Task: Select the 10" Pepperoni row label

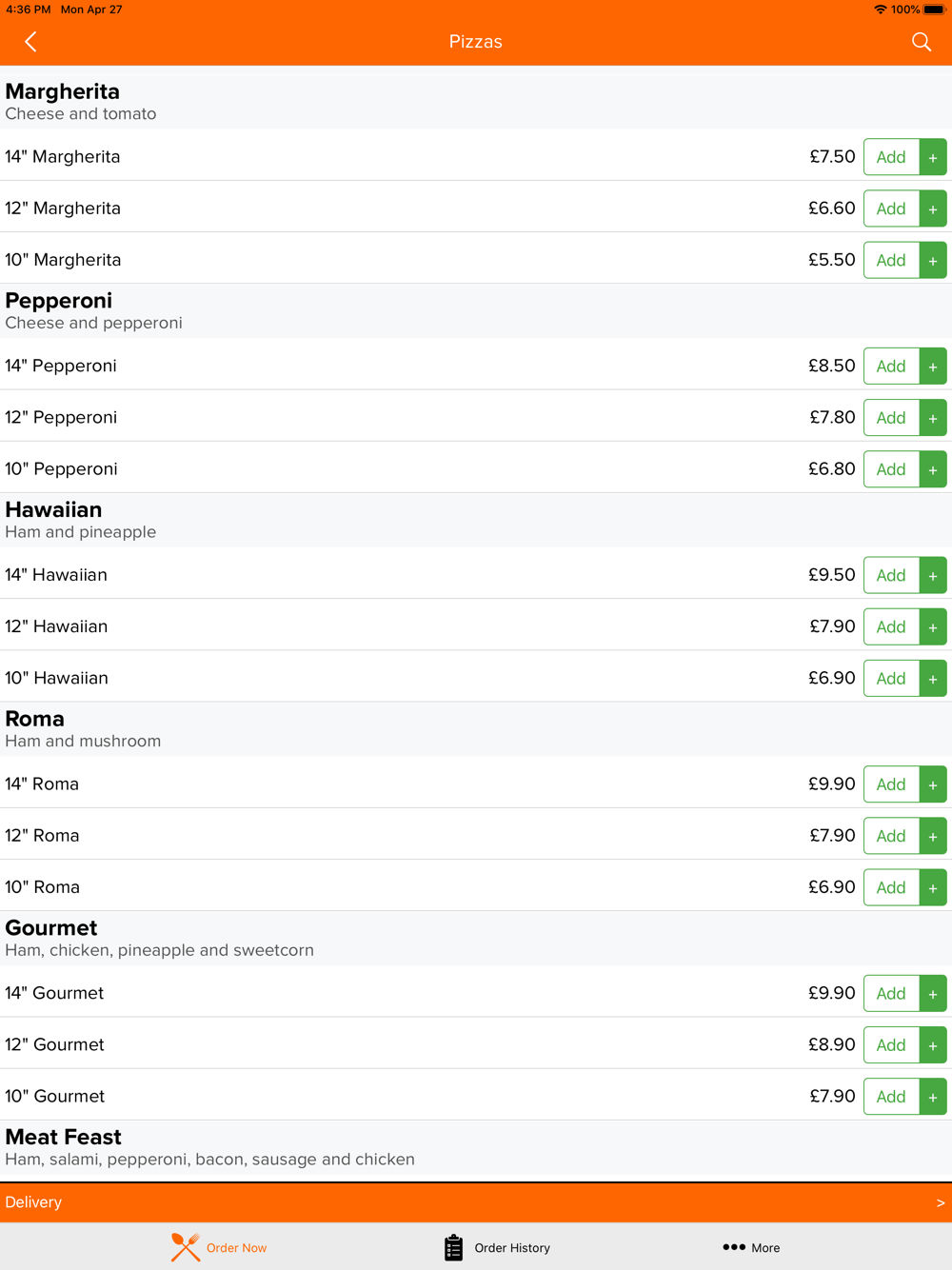Action: pos(61,468)
